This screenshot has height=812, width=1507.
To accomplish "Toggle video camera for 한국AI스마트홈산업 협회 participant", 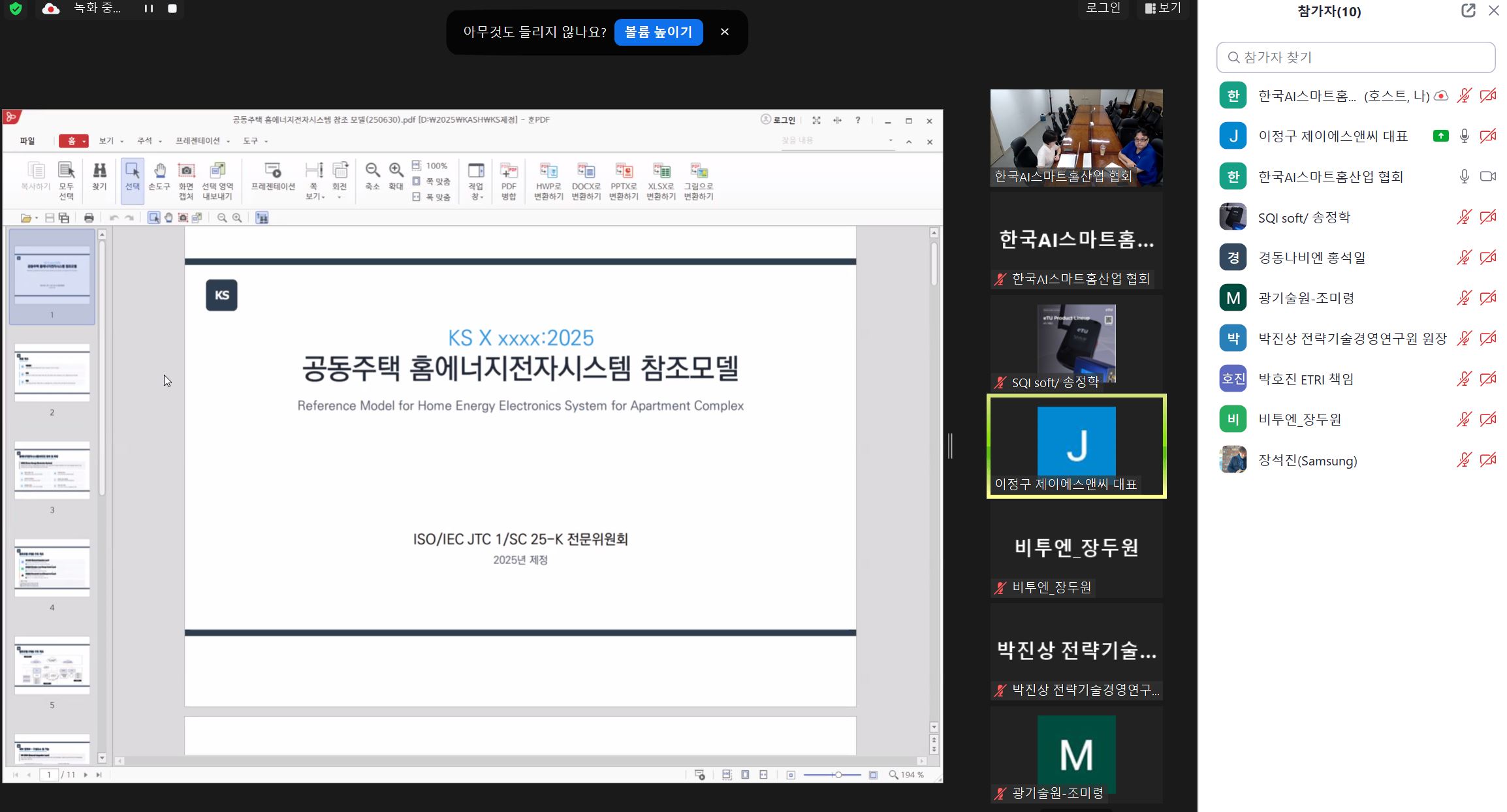I will click(1487, 177).
